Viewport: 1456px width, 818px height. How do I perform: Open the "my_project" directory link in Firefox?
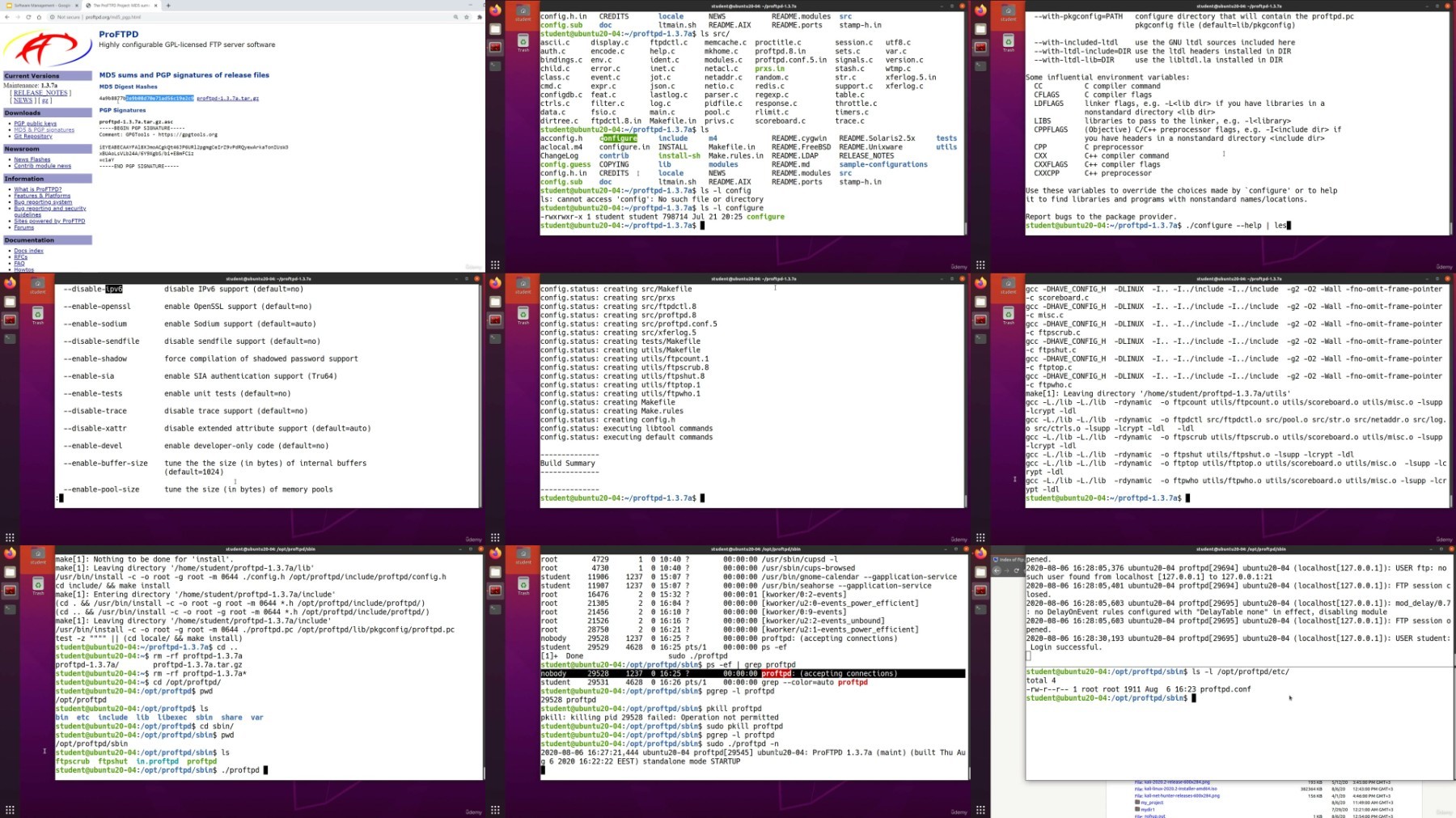point(1151,803)
